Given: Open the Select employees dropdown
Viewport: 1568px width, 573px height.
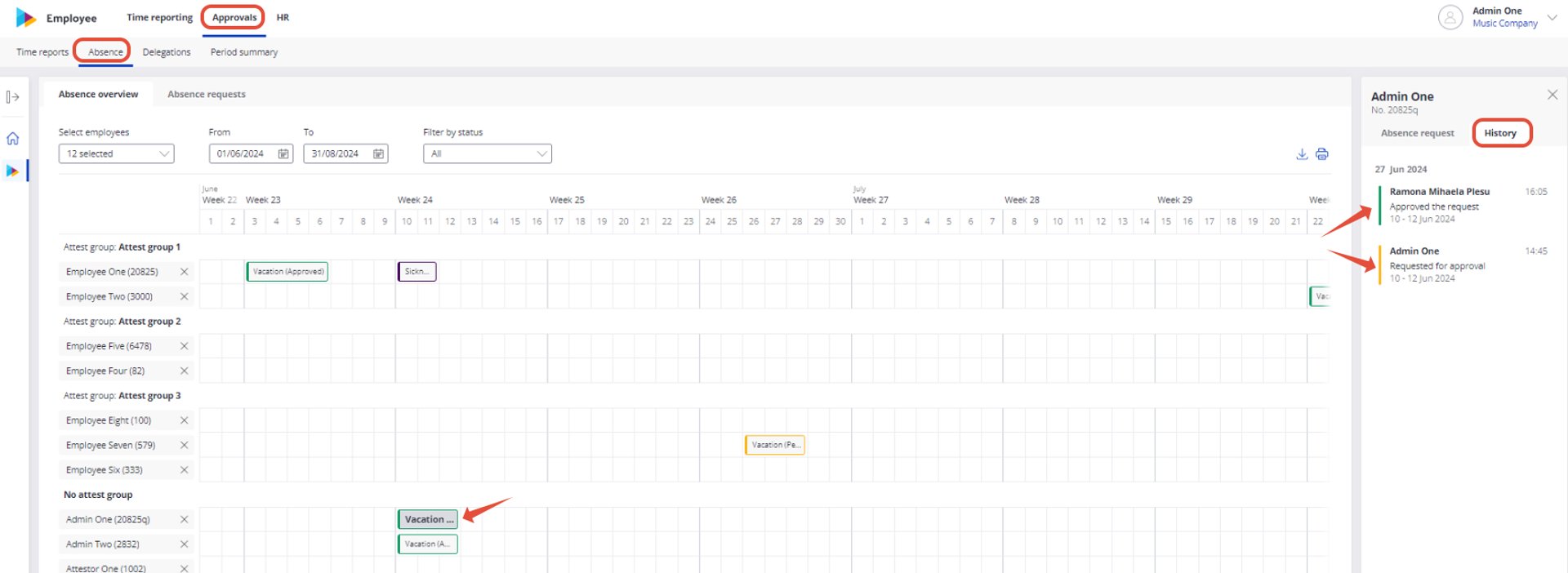Looking at the screenshot, I should [116, 153].
